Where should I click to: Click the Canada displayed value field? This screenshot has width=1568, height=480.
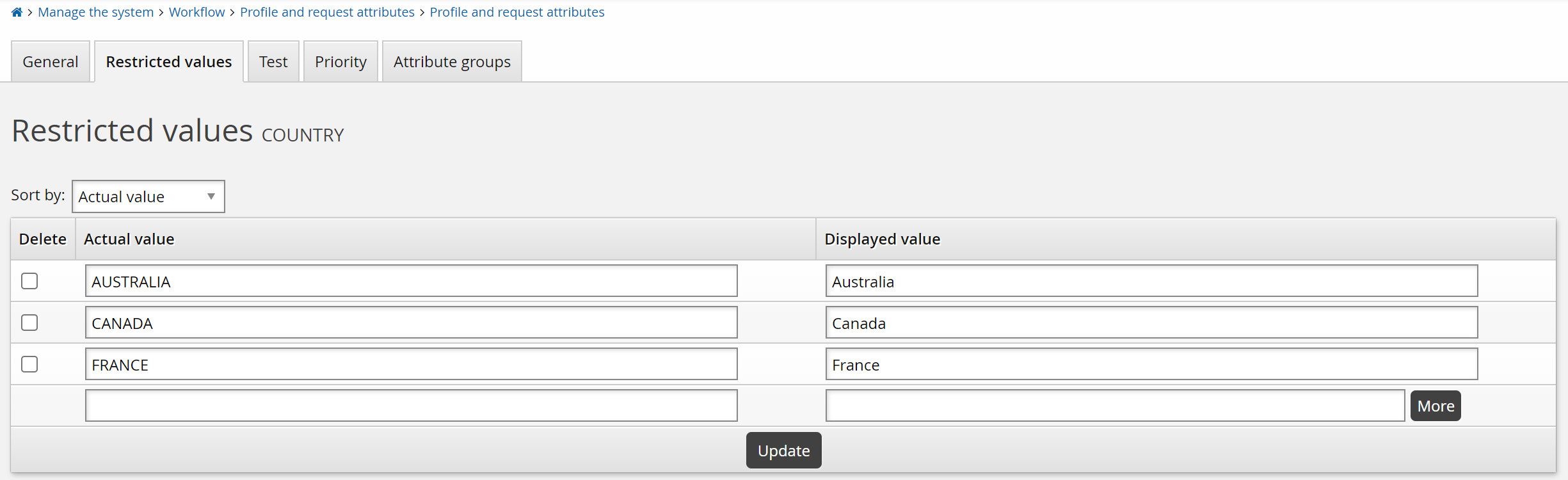[1151, 323]
